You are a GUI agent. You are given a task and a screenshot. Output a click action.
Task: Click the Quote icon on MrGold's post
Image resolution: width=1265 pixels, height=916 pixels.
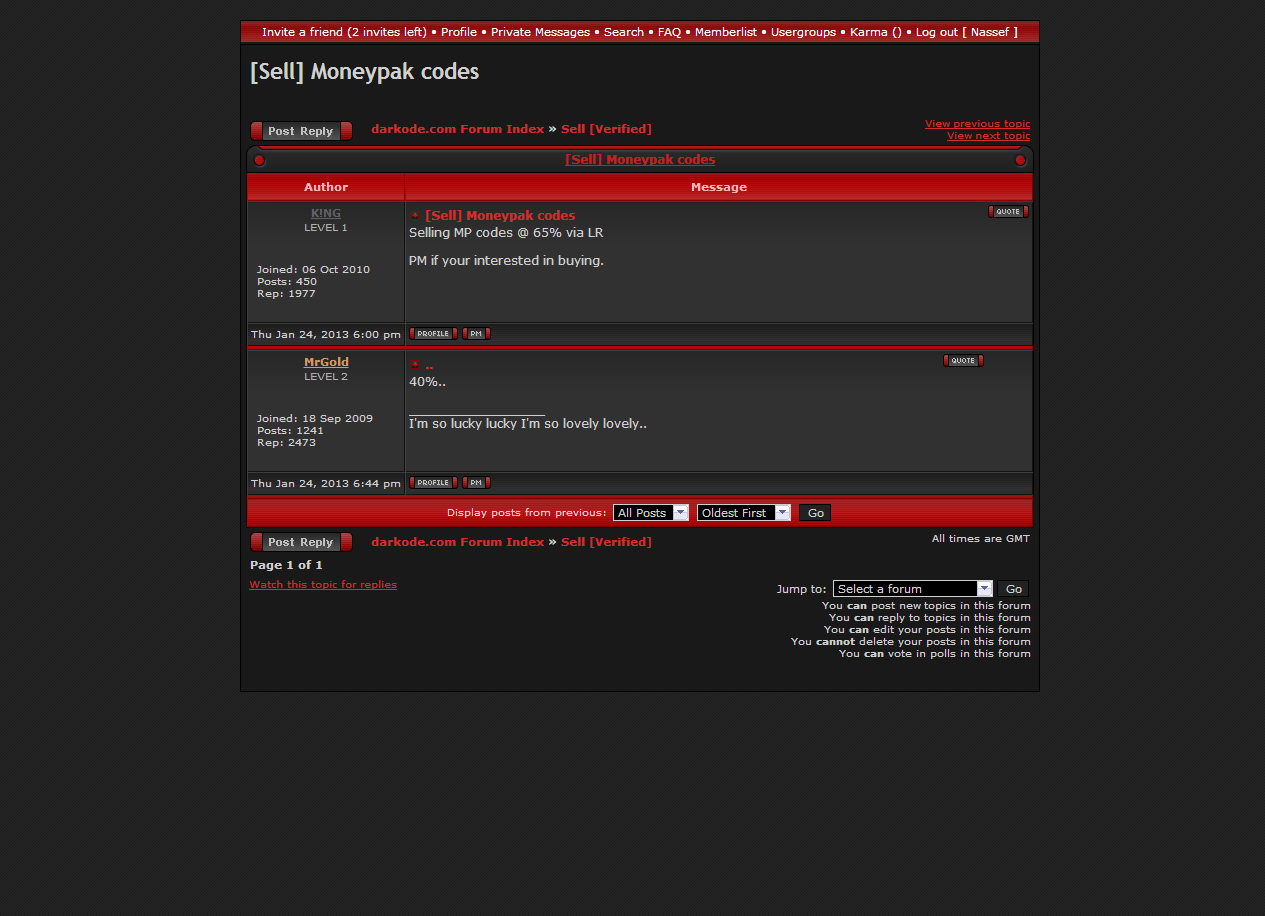[962, 360]
